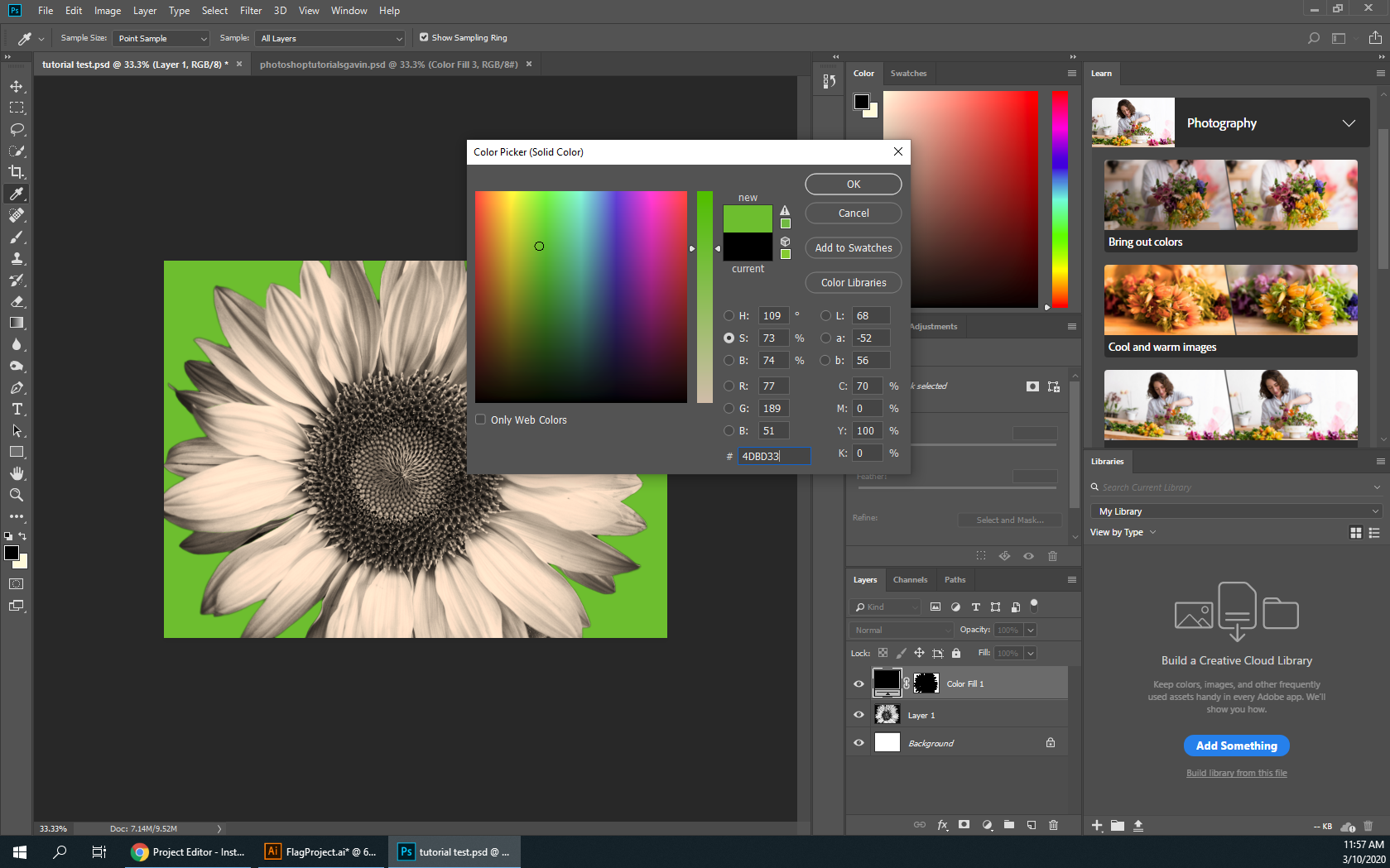Select the Hand tool
This screenshot has height=868, width=1390.
[x=17, y=473]
